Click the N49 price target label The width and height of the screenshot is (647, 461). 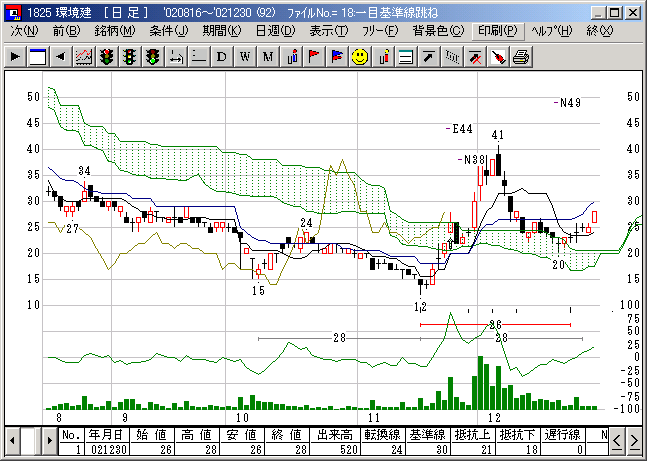[x=568, y=103]
